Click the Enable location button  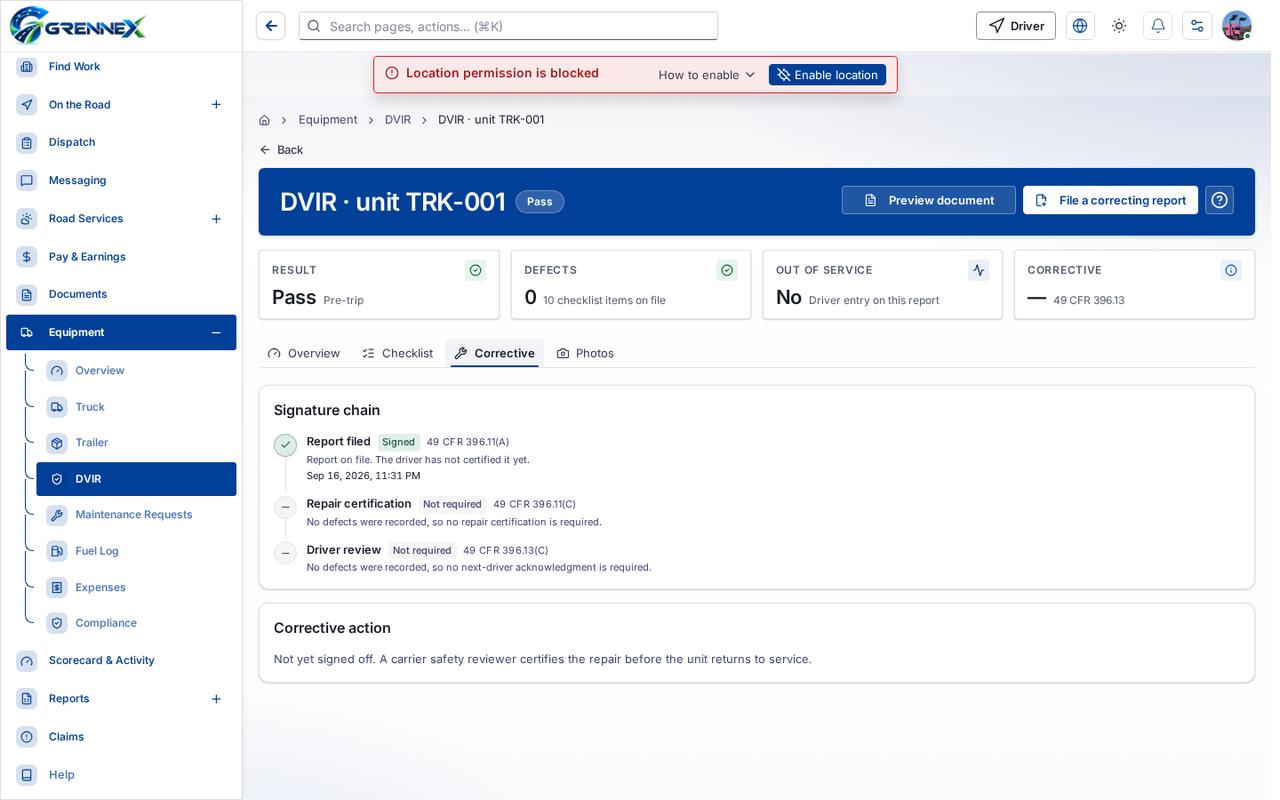827,75
